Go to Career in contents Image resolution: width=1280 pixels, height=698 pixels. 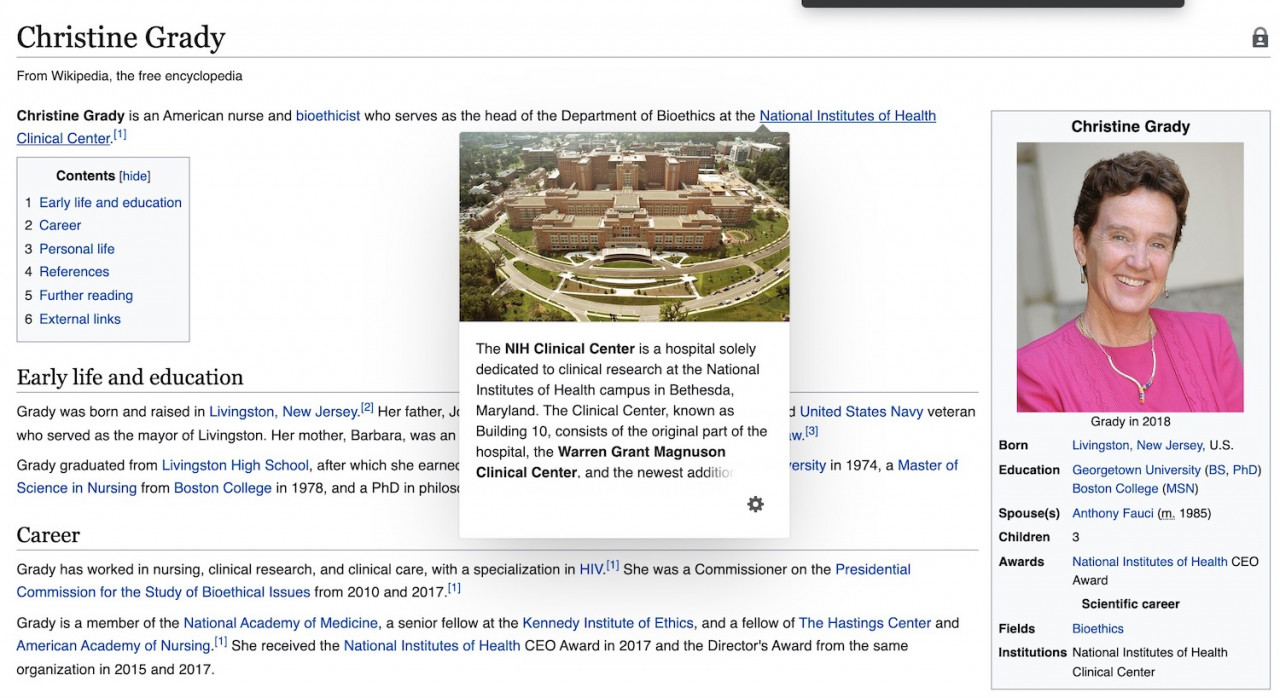click(60, 225)
